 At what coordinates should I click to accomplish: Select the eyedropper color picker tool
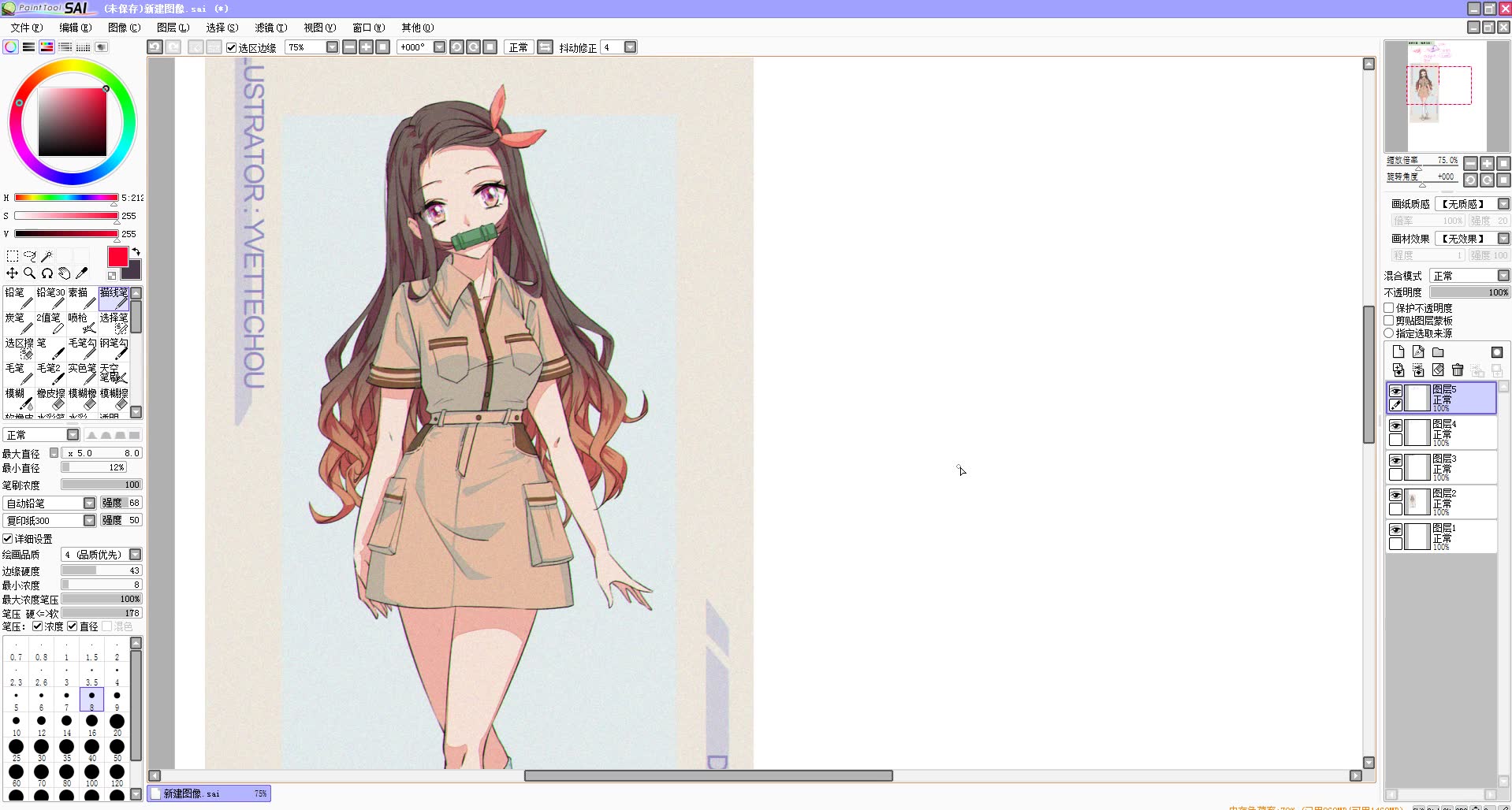81,273
